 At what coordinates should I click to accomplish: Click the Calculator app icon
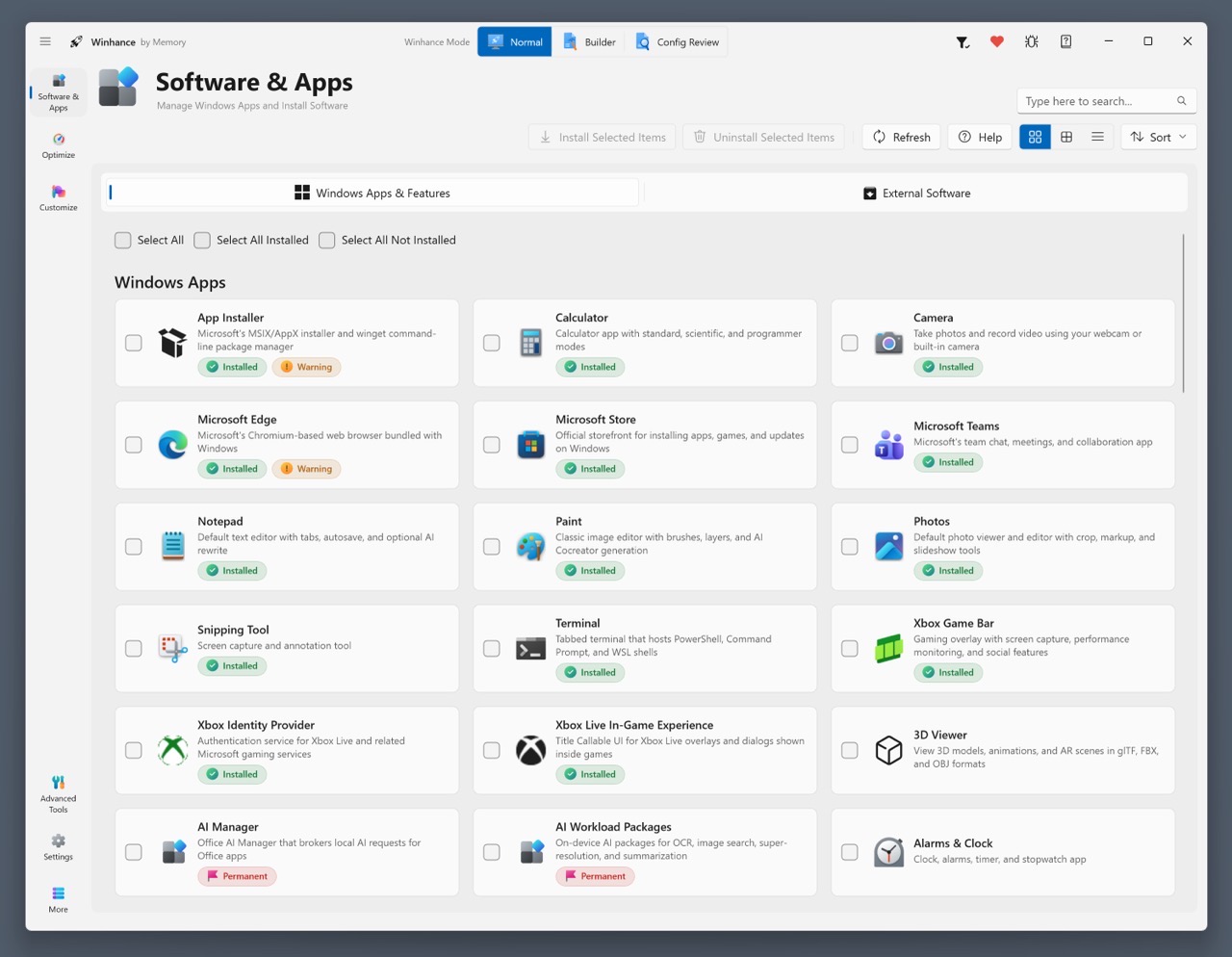pyautogui.click(x=531, y=342)
